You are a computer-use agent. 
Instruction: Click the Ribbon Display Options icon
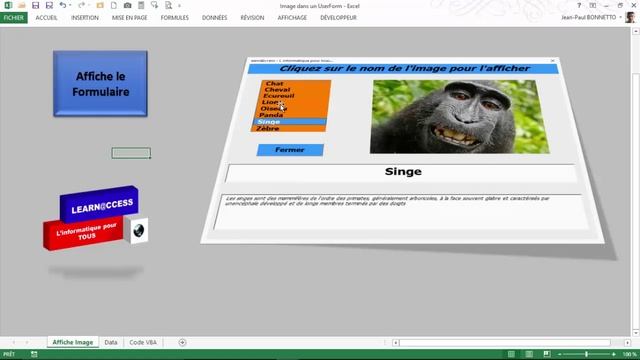[593, 5]
